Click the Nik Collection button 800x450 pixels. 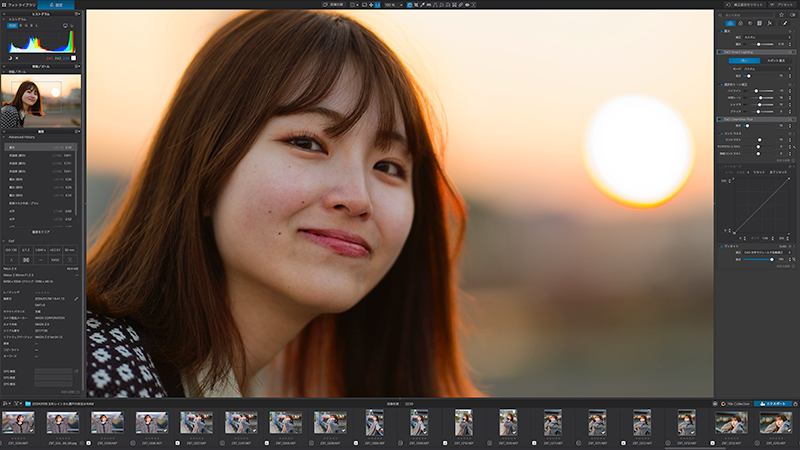(x=736, y=404)
